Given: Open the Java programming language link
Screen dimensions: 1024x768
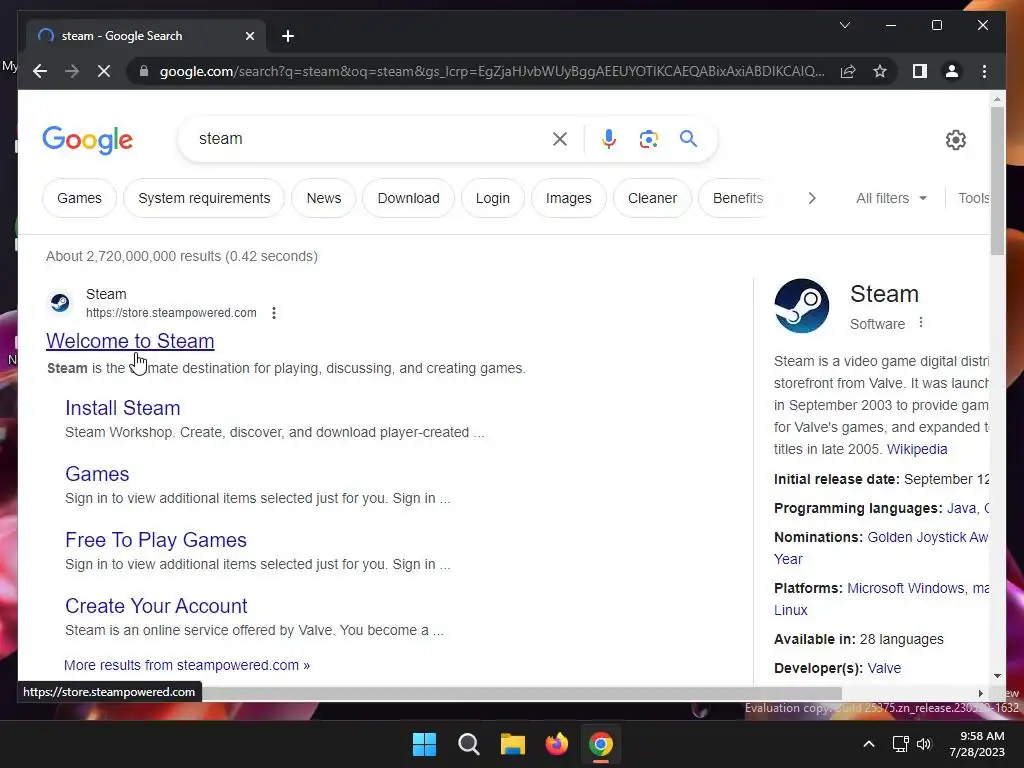Looking at the screenshot, I should coord(961,508).
